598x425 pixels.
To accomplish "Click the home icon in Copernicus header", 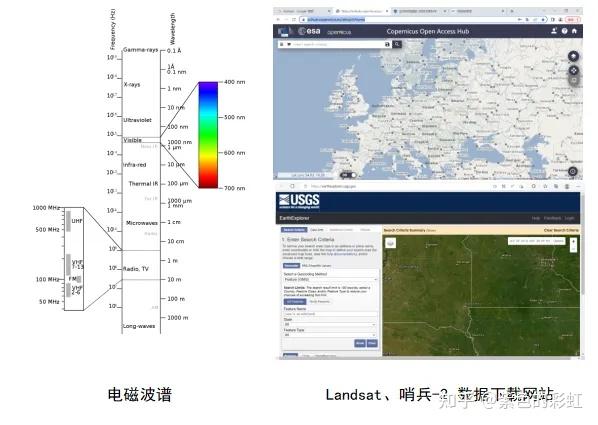I will pos(574,31).
